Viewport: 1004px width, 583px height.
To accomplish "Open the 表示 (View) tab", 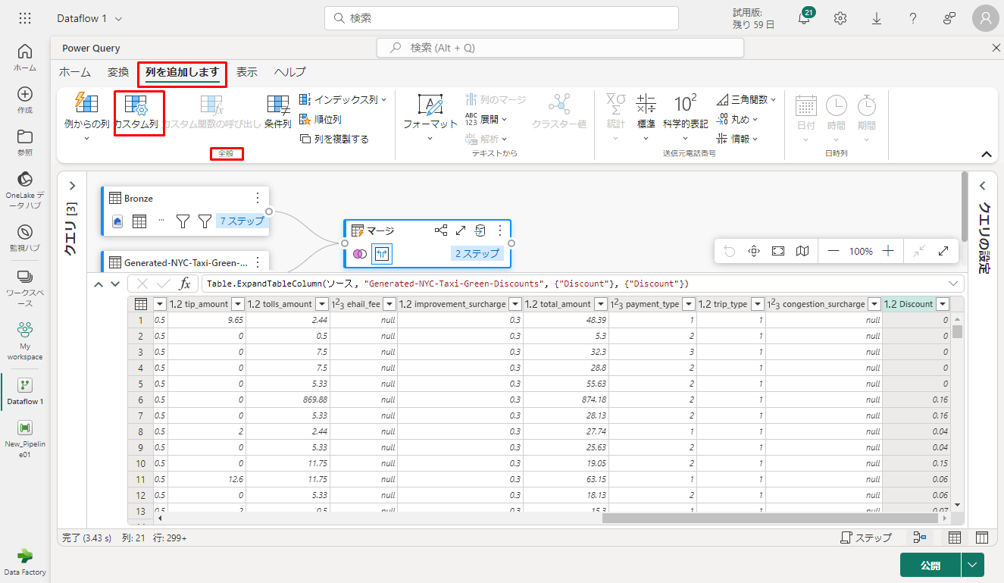I will [246, 72].
